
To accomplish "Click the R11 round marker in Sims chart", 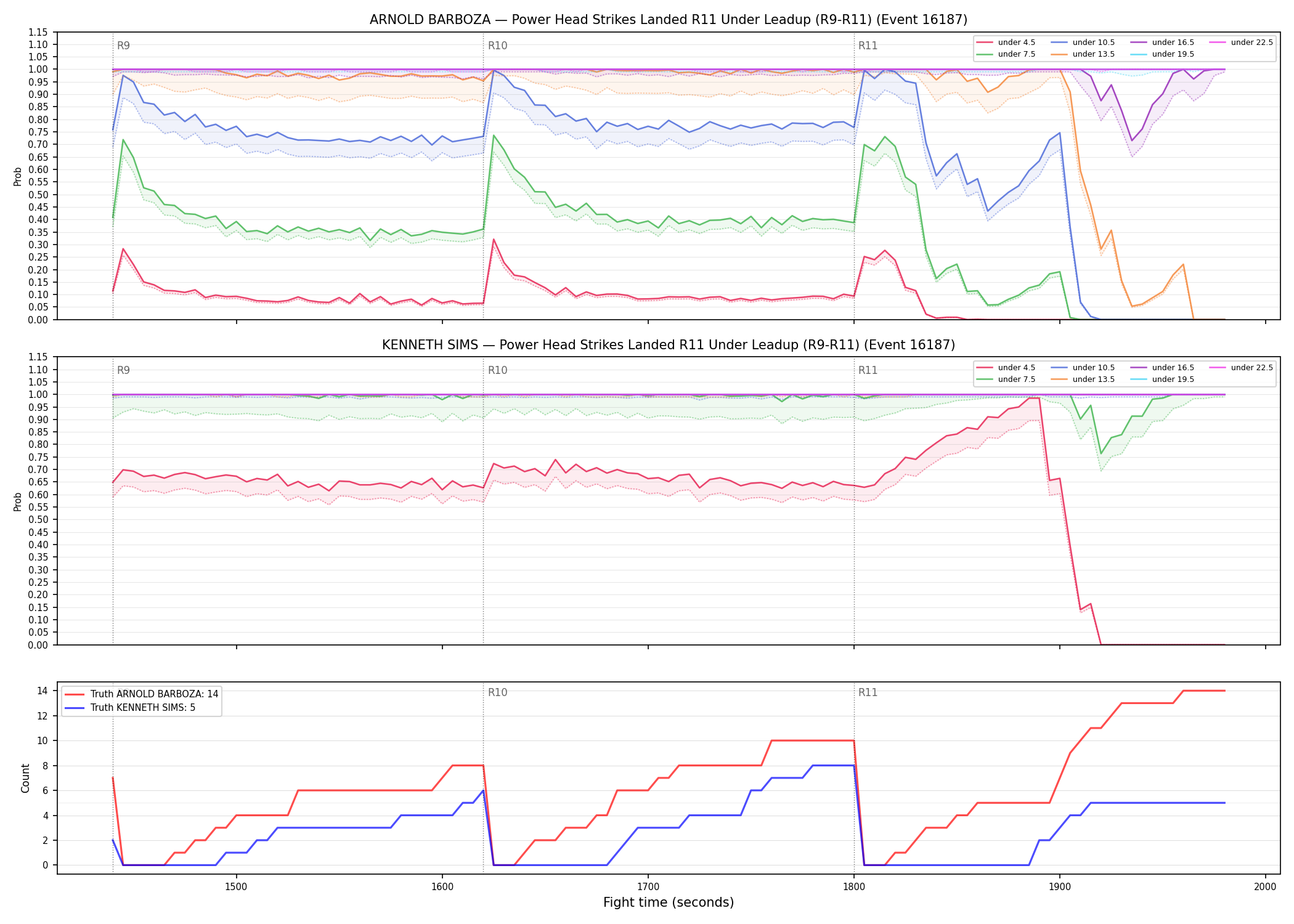I will [868, 370].
